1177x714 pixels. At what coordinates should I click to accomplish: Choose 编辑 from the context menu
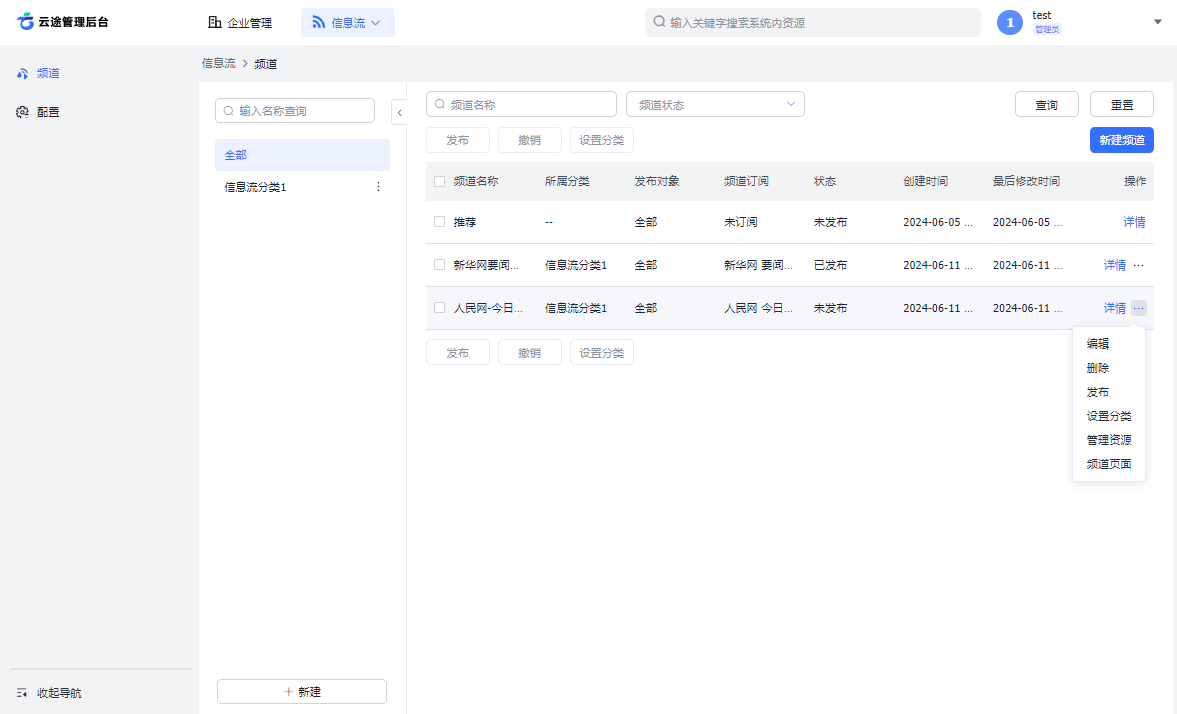[1097, 344]
